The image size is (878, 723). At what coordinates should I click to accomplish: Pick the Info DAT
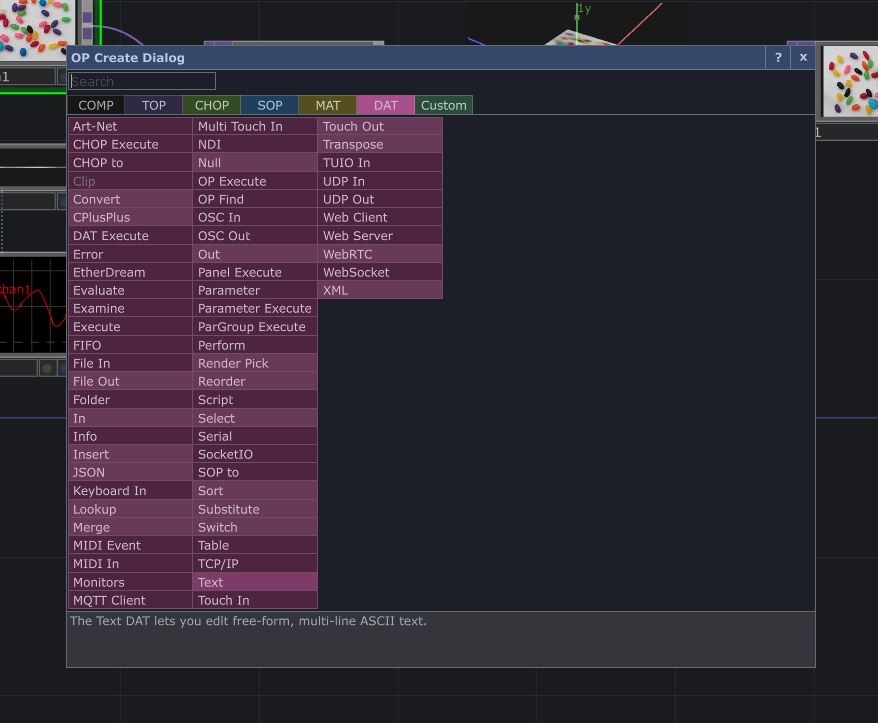pyautogui.click(x=130, y=436)
